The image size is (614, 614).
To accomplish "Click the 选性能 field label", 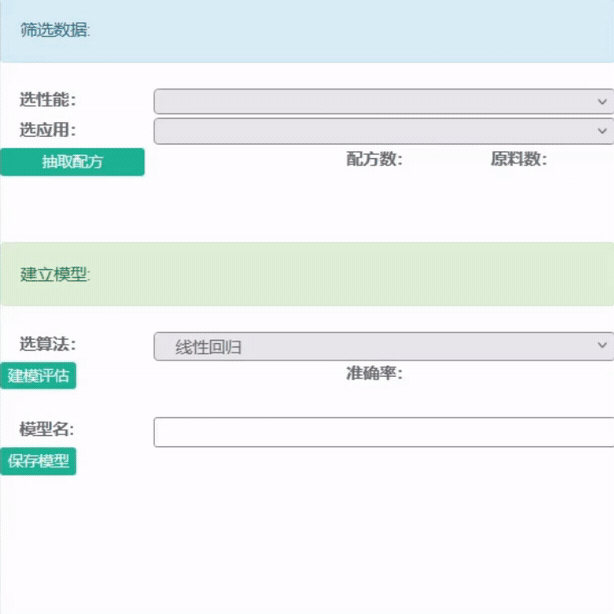I will [47, 100].
